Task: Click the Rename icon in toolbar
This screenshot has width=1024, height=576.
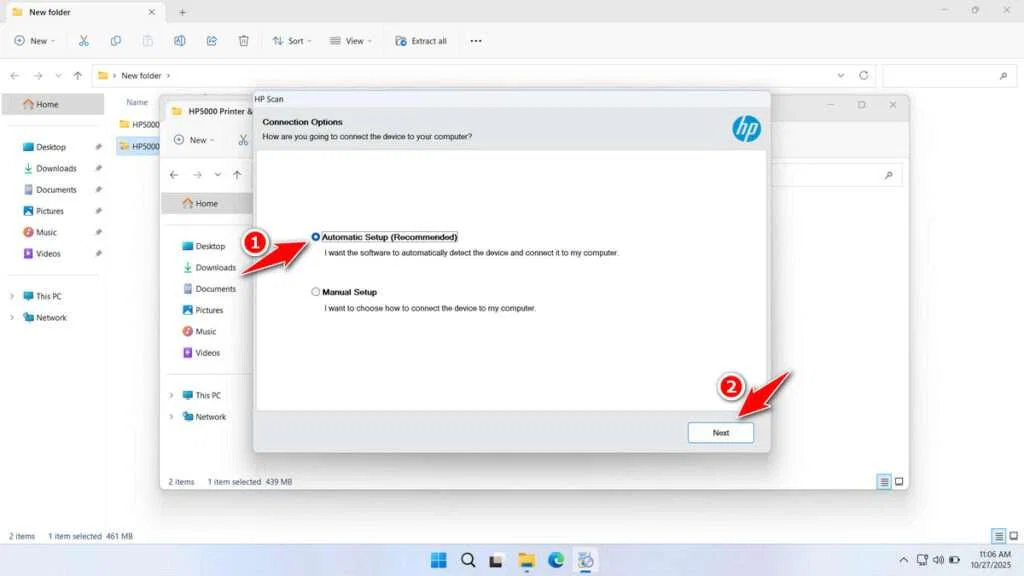Action: [180, 41]
